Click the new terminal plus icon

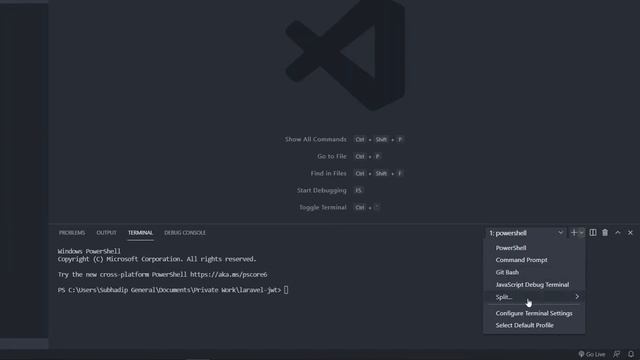[x=573, y=233]
